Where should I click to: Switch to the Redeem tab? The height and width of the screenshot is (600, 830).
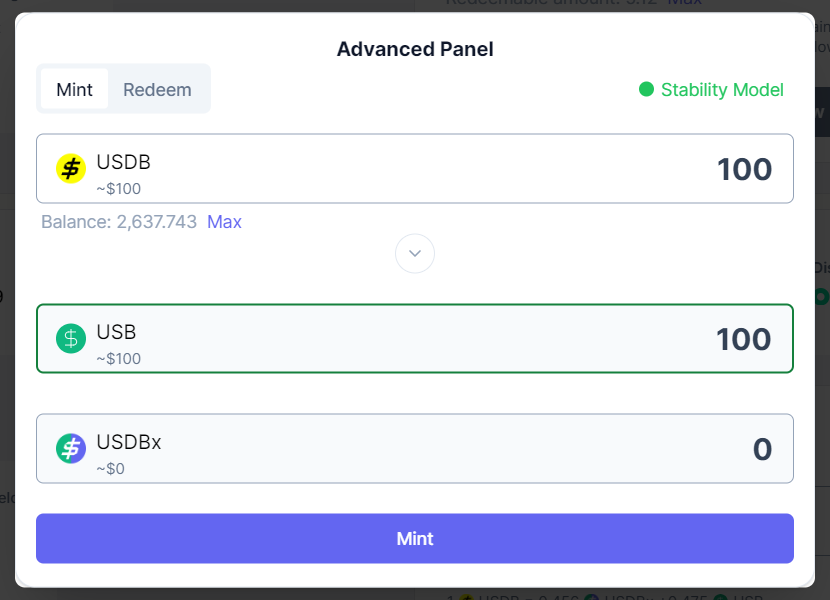click(157, 89)
